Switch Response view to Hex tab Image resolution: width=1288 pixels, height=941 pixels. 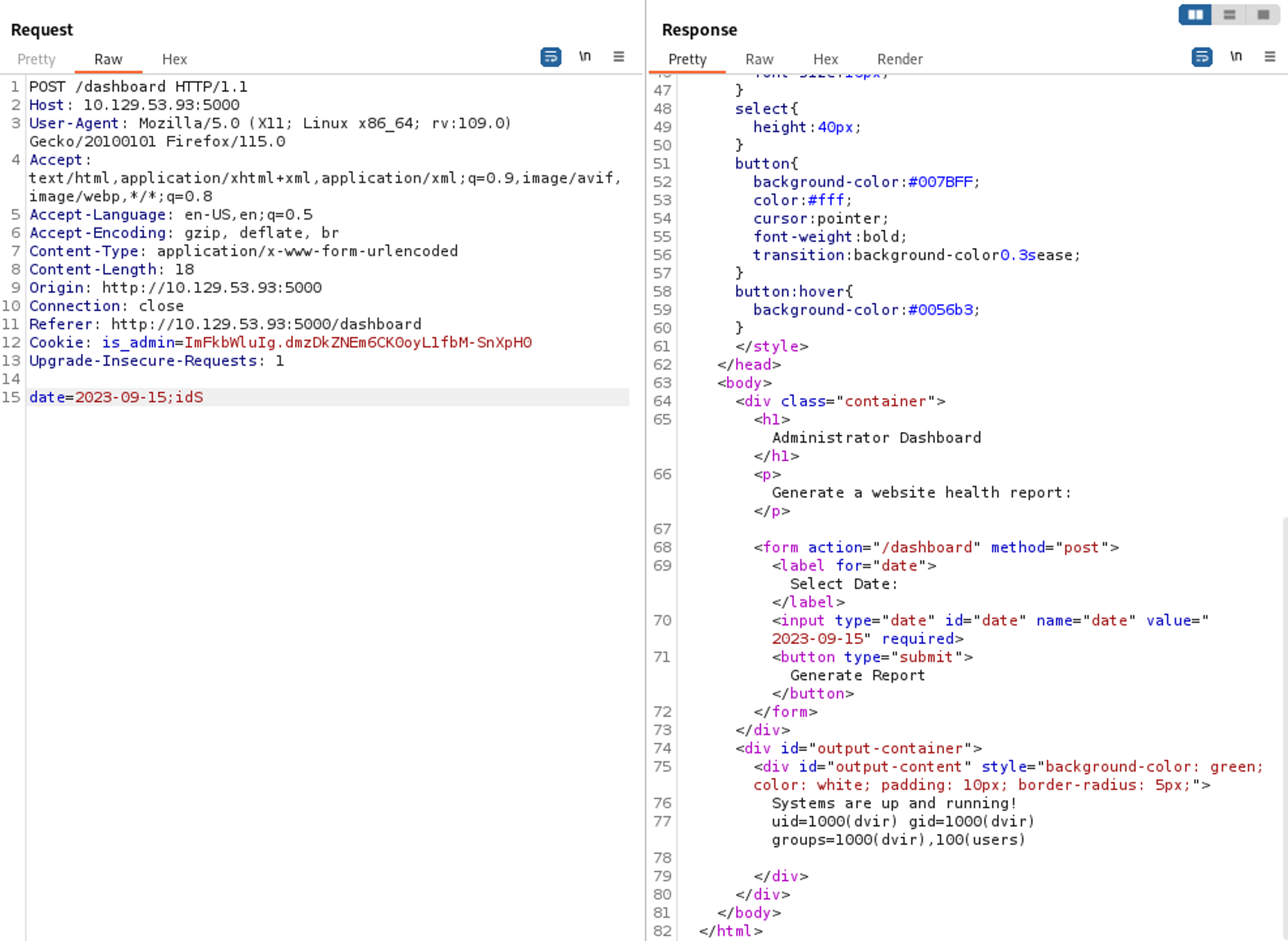coord(826,59)
